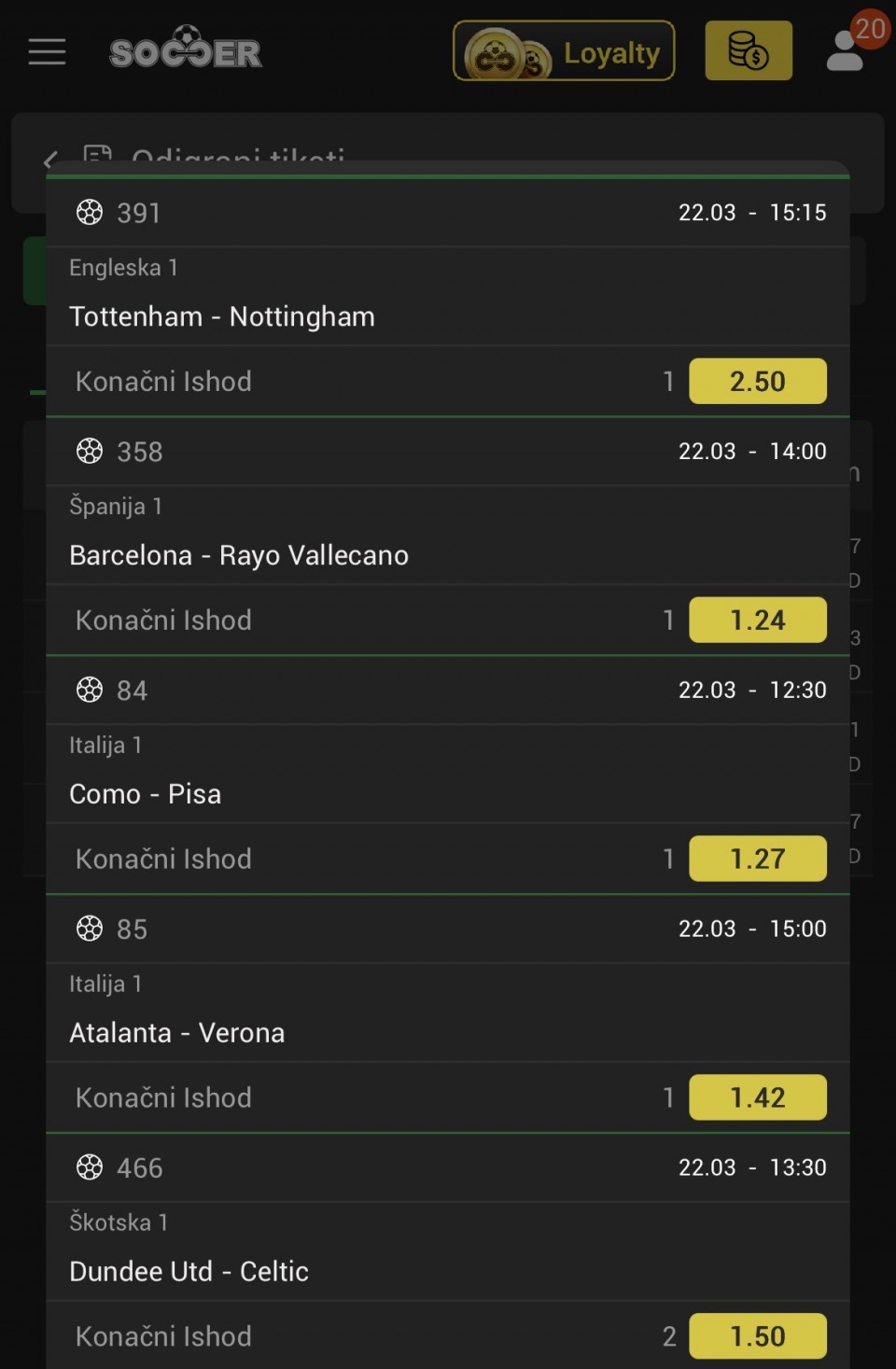The height and width of the screenshot is (1369, 896).
Task: Open the Barcelona - Rayo Vallecano match
Action: tap(239, 556)
